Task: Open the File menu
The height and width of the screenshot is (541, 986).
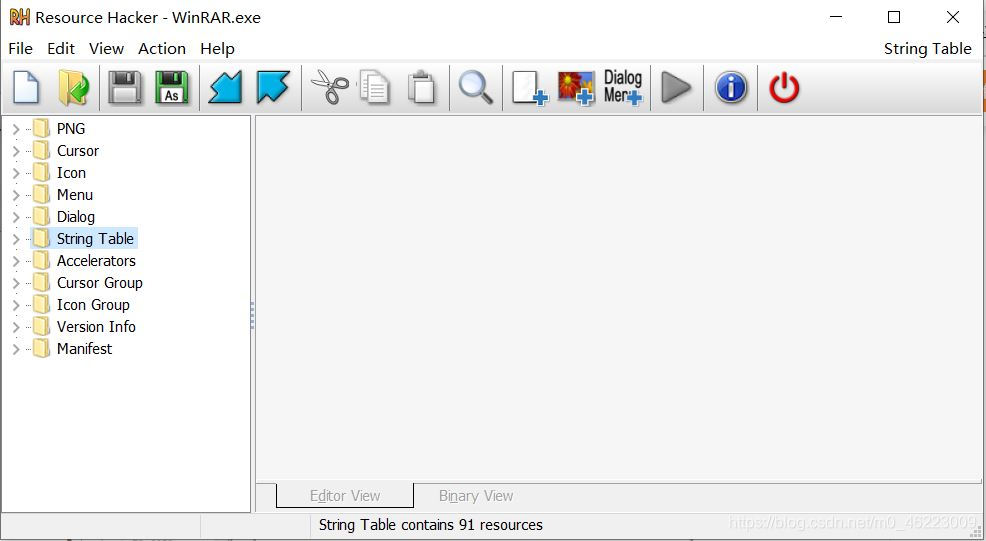Action: (20, 48)
